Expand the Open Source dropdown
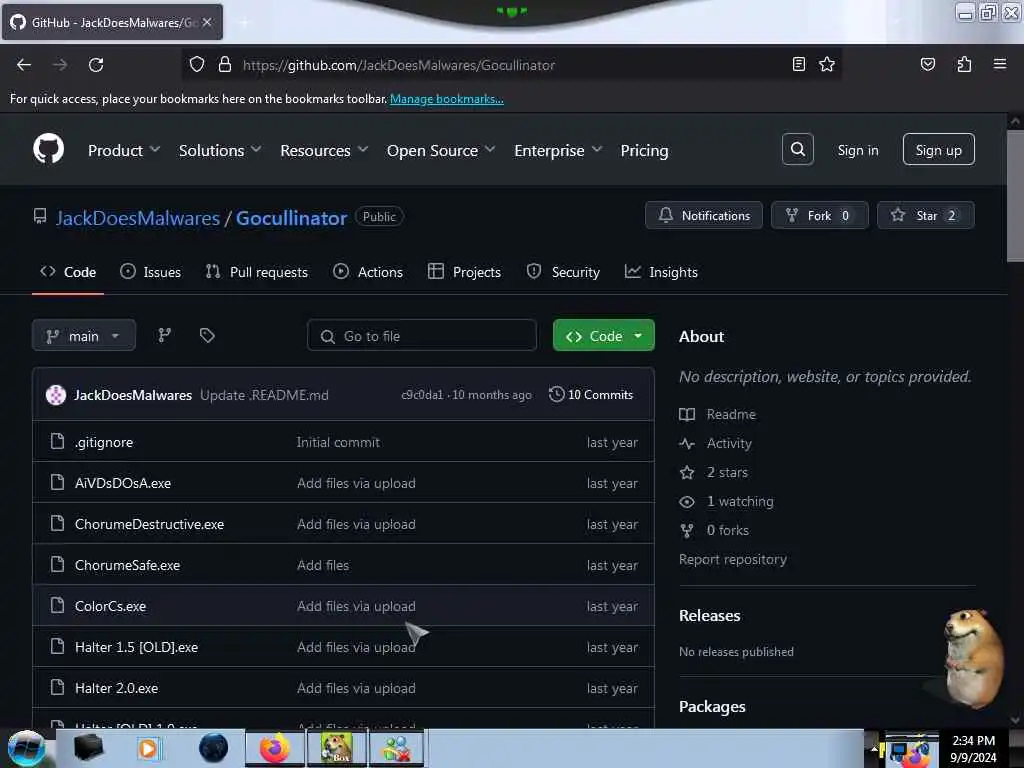 pyautogui.click(x=441, y=150)
